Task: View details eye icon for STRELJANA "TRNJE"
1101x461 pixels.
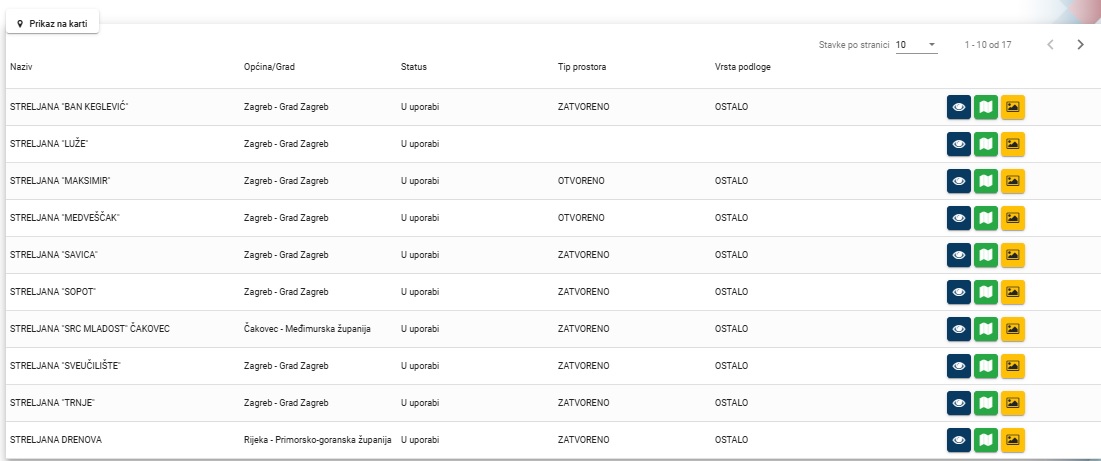Action: (959, 403)
